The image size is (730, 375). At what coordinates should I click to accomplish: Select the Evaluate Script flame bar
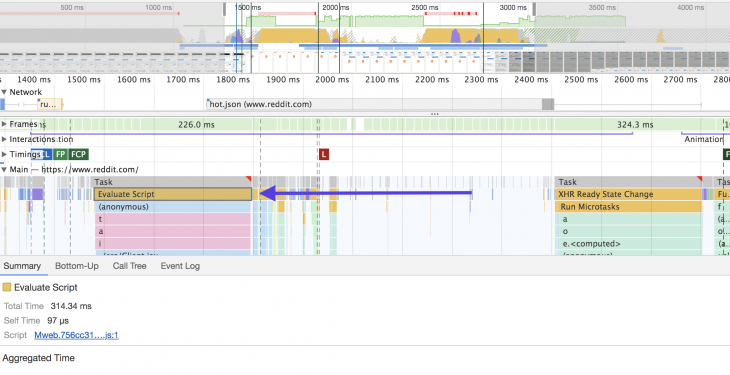pos(173,194)
